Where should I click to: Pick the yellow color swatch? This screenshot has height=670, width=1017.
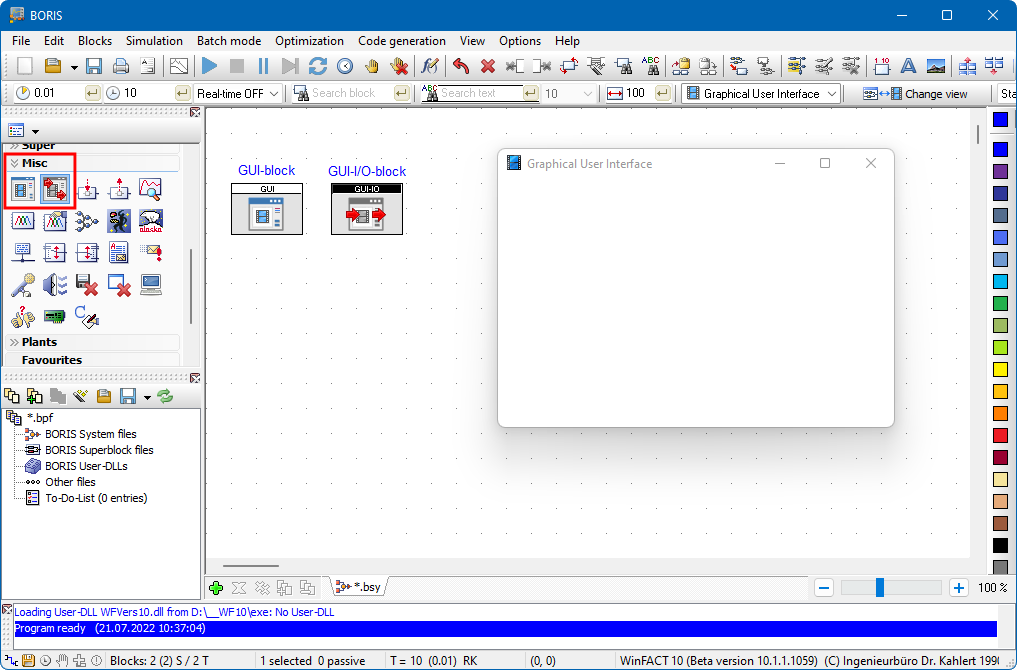[1001, 370]
